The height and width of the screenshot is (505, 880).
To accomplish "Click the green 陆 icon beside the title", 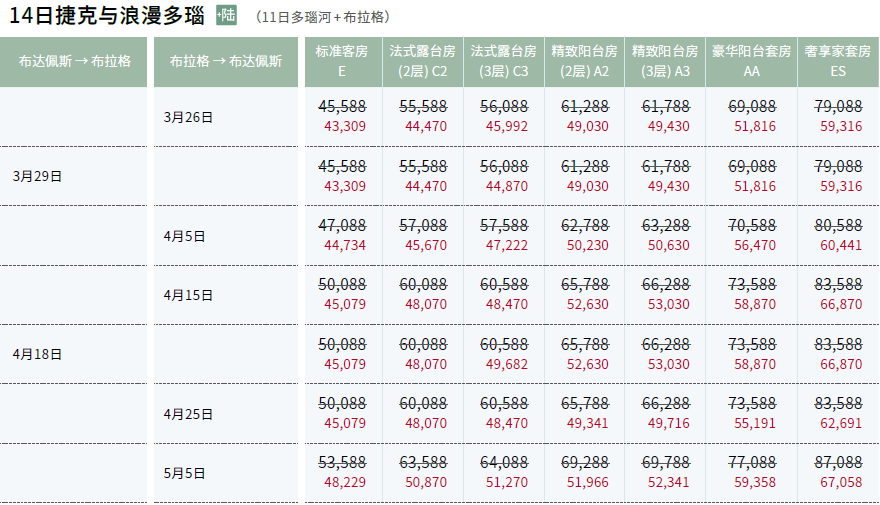I will pos(226,16).
